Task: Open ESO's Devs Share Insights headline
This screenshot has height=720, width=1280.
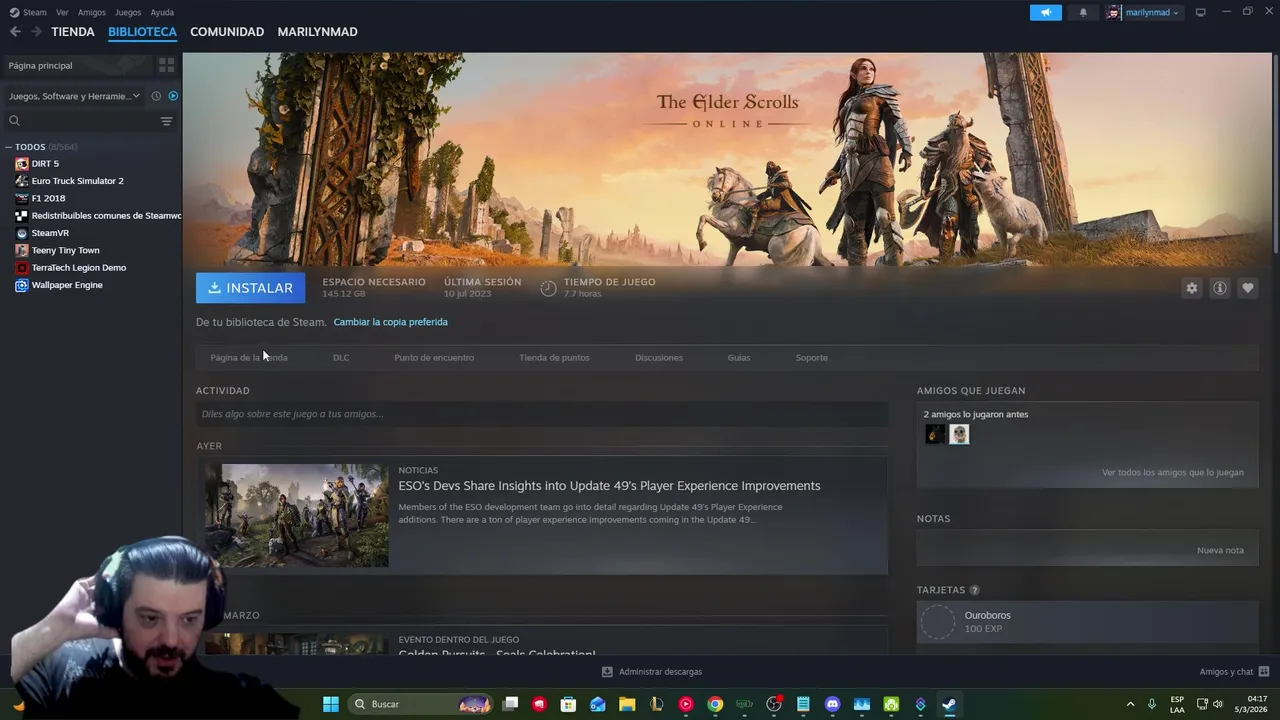Action: (x=609, y=486)
